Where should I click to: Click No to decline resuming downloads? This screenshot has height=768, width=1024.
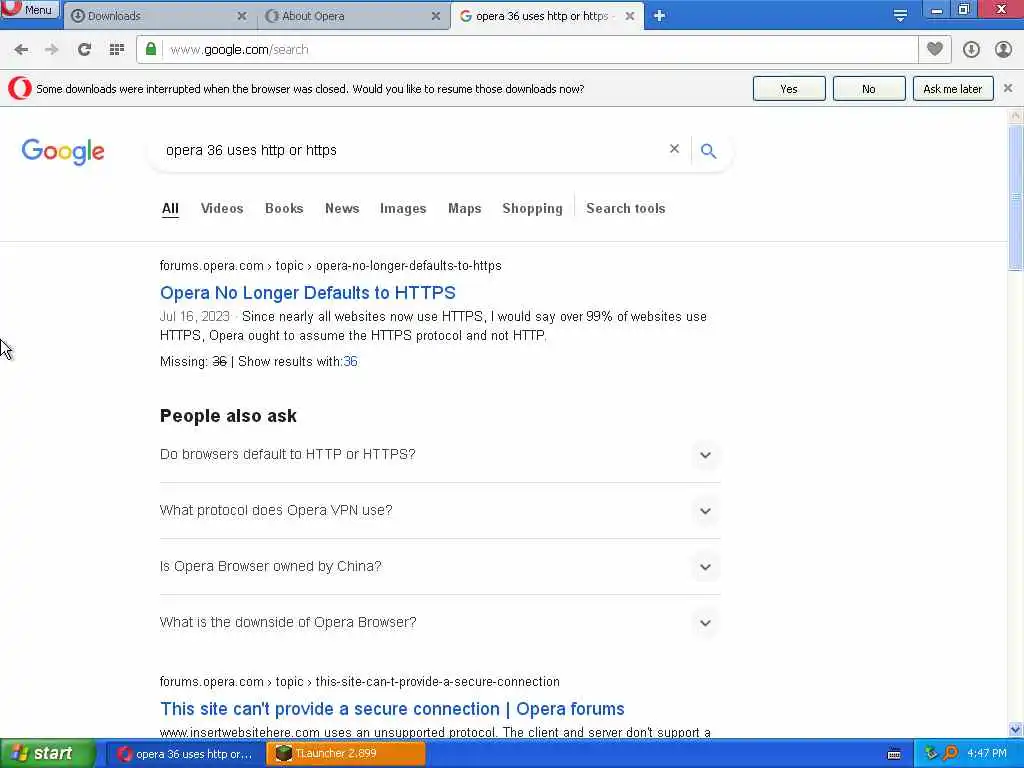pos(869,89)
